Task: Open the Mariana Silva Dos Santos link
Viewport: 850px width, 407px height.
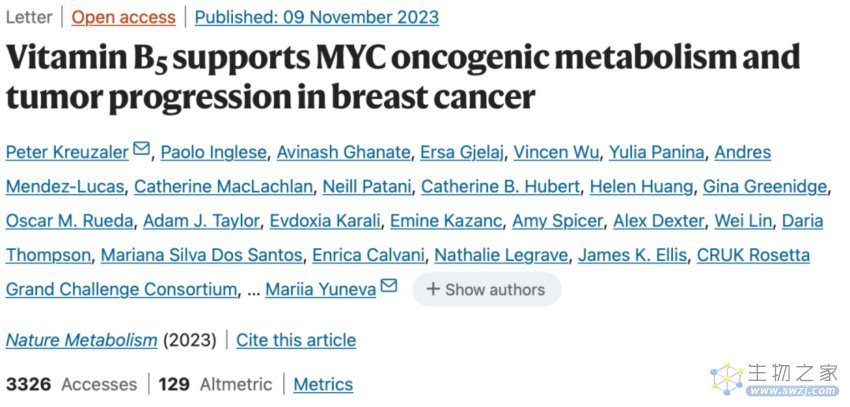Action: pos(202,255)
